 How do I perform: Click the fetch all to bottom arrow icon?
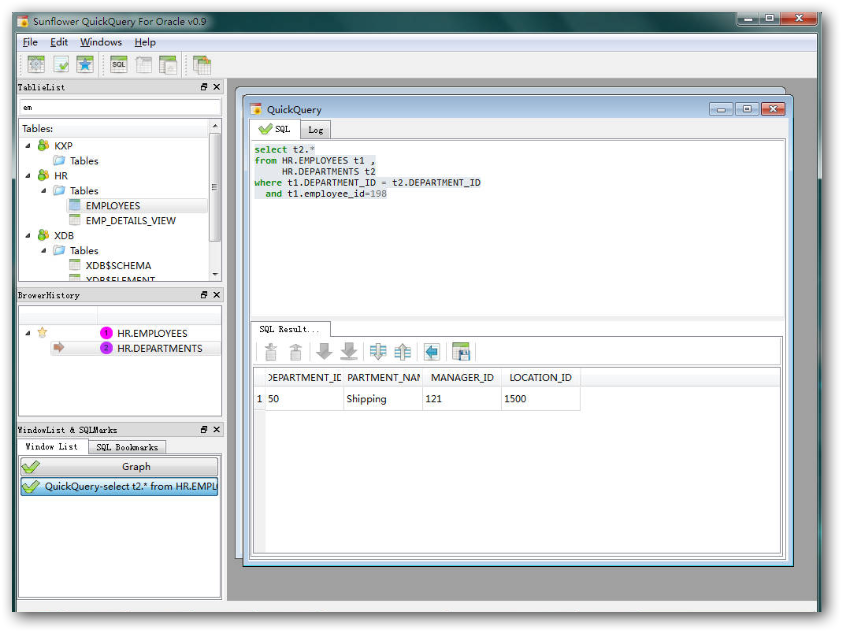pyautogui.click(x=349, y=352)
